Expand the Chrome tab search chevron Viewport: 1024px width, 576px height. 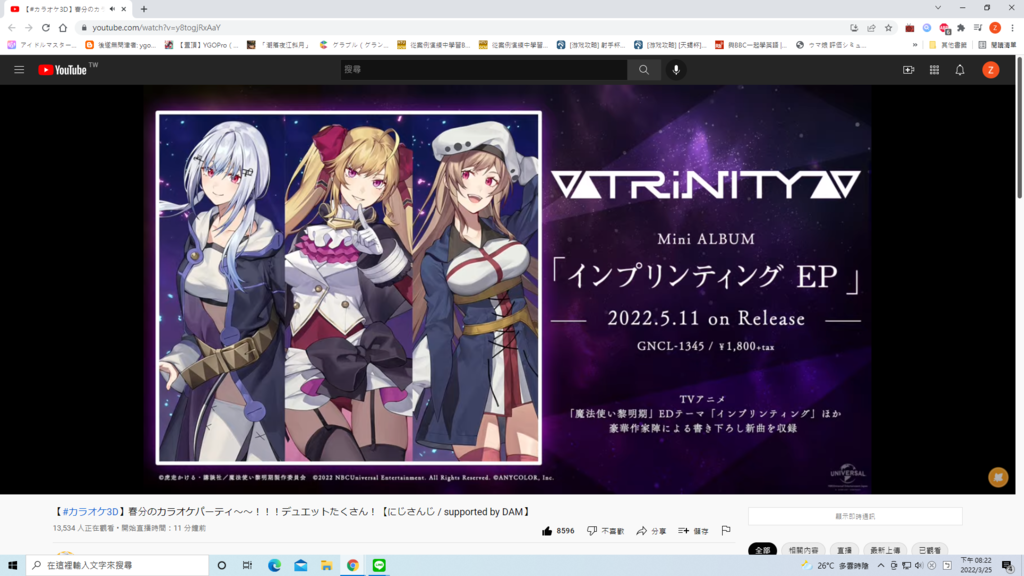pos(938,8)
